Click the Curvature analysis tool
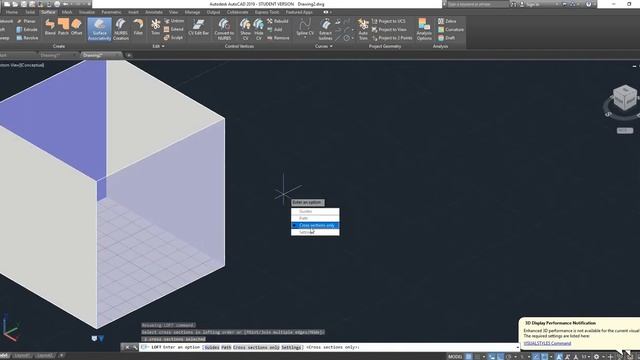This screenshot has width=640, height=360. point(451,29)
